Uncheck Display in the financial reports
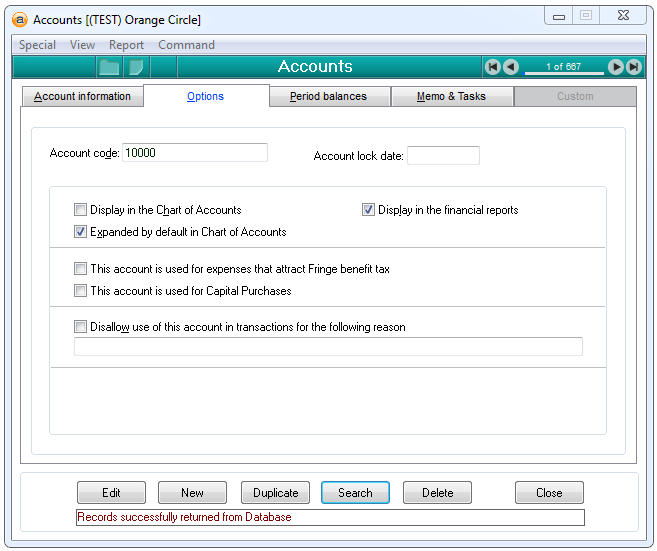657x551 pixels. pyautogui.click(x=368, y=210)
